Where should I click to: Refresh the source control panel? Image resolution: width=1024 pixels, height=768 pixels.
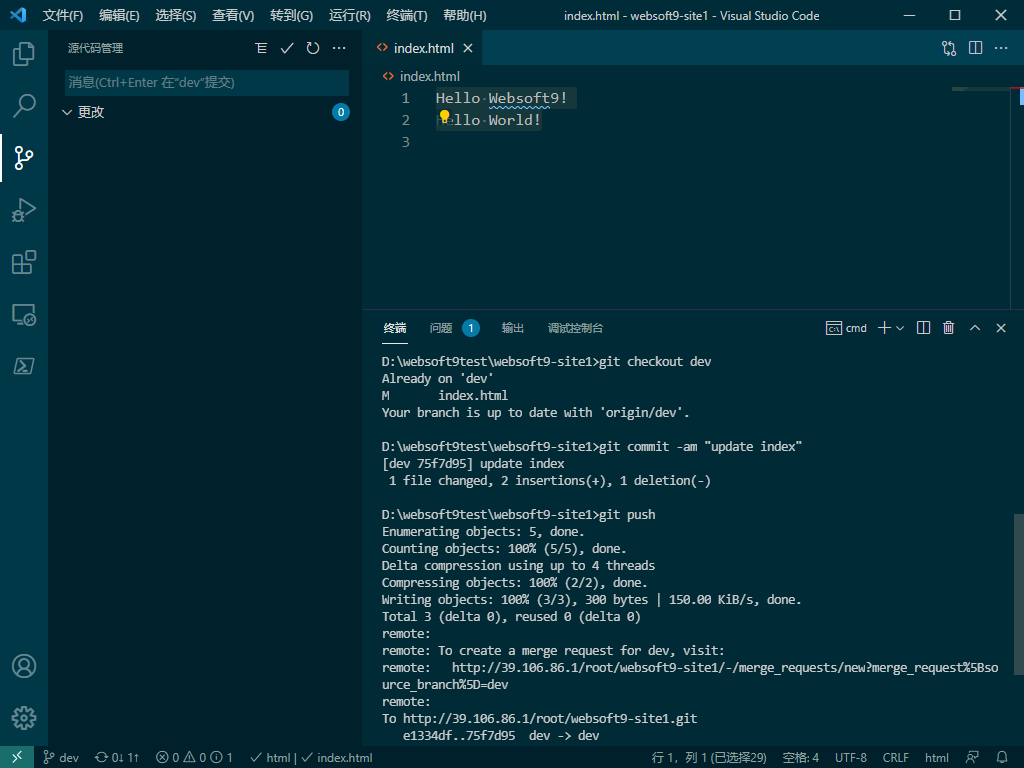(313, 48)
